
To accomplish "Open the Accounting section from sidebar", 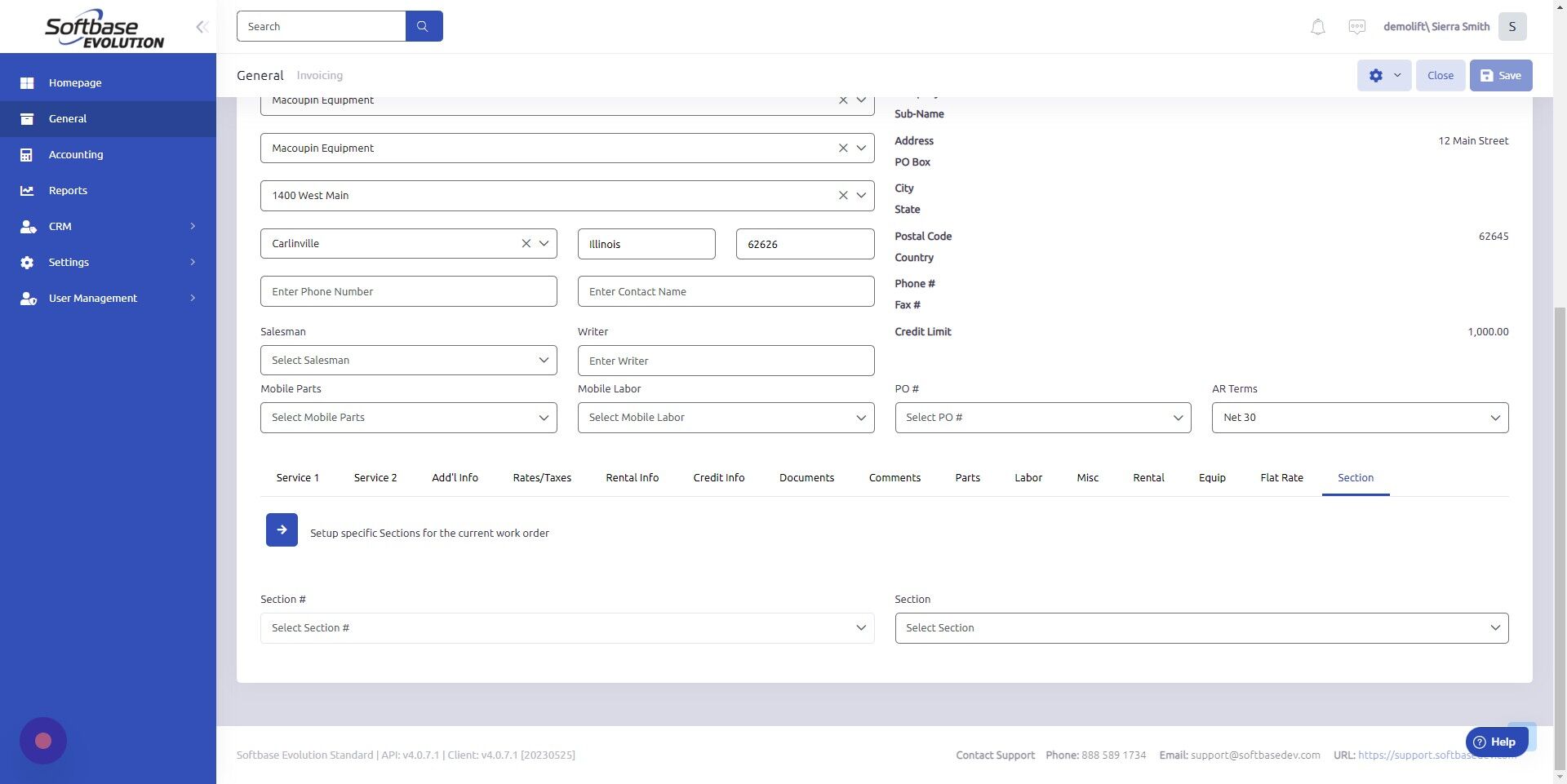I will point(76,154).
